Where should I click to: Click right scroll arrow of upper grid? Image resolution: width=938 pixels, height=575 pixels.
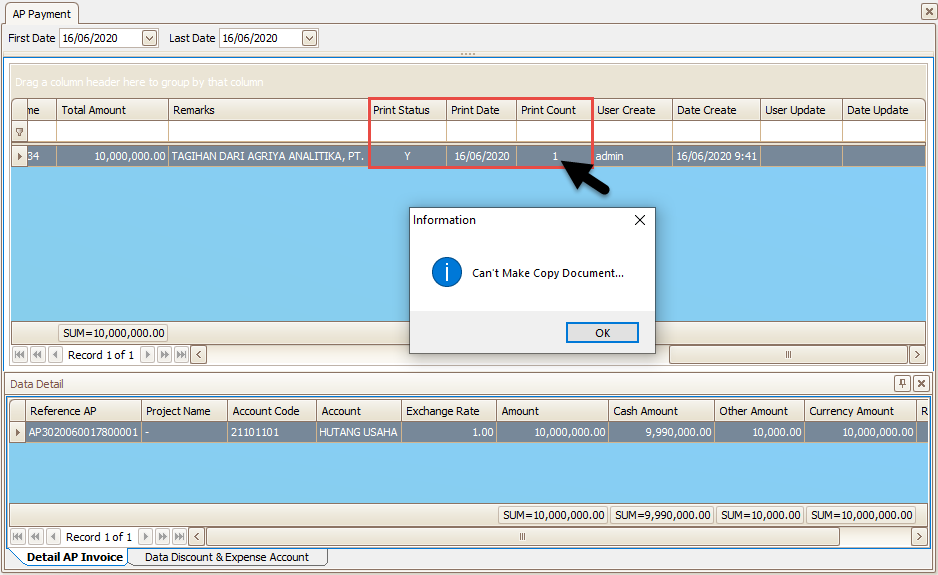point(917,355)
